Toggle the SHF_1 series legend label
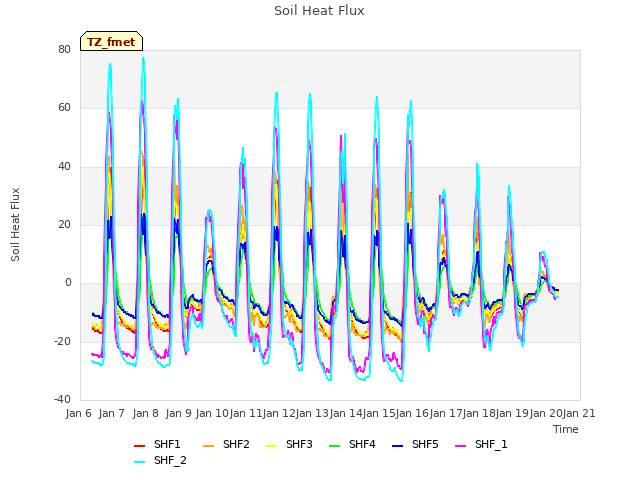 click(x=491, y=444)
